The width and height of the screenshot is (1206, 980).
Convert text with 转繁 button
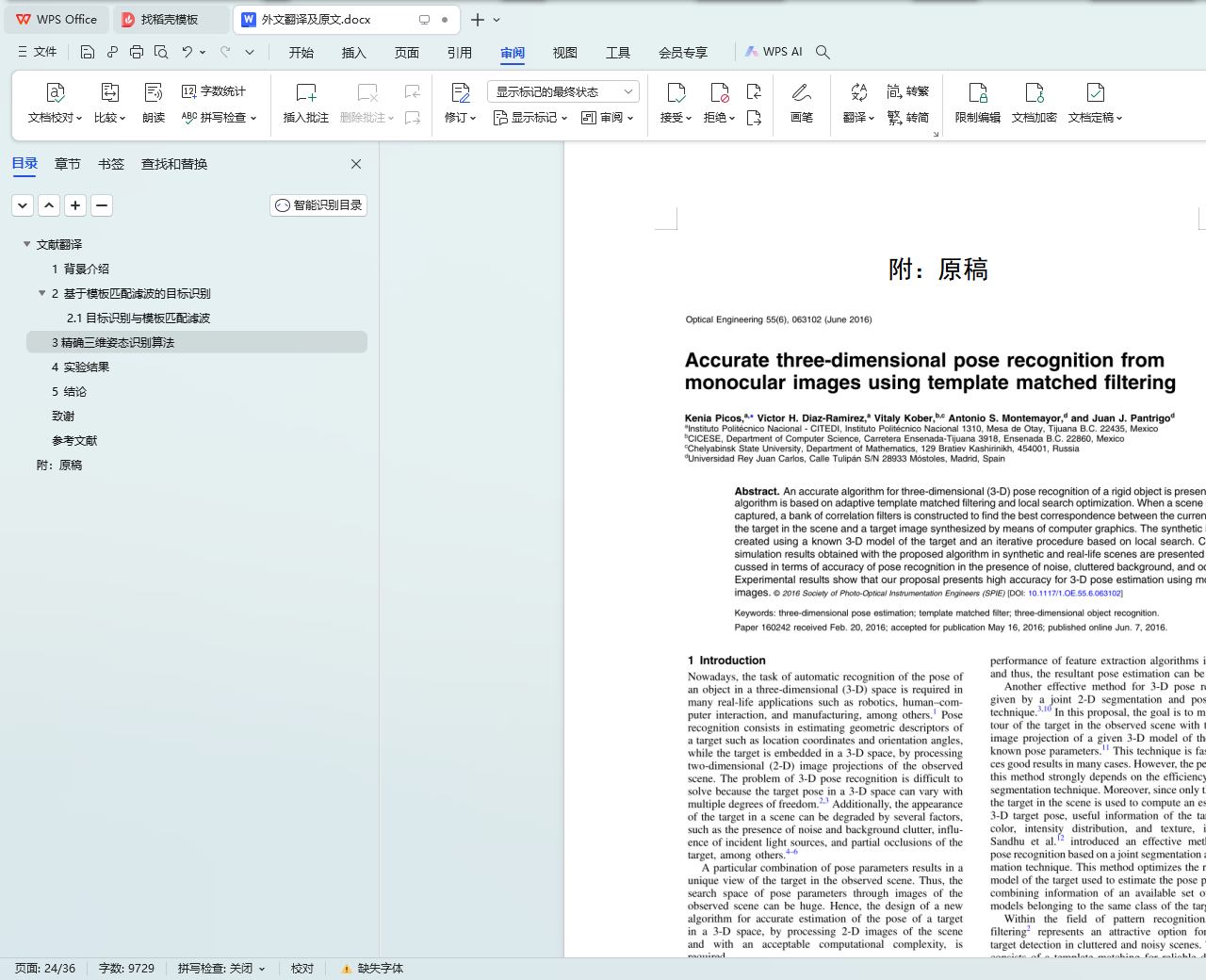tap(908, 91)
